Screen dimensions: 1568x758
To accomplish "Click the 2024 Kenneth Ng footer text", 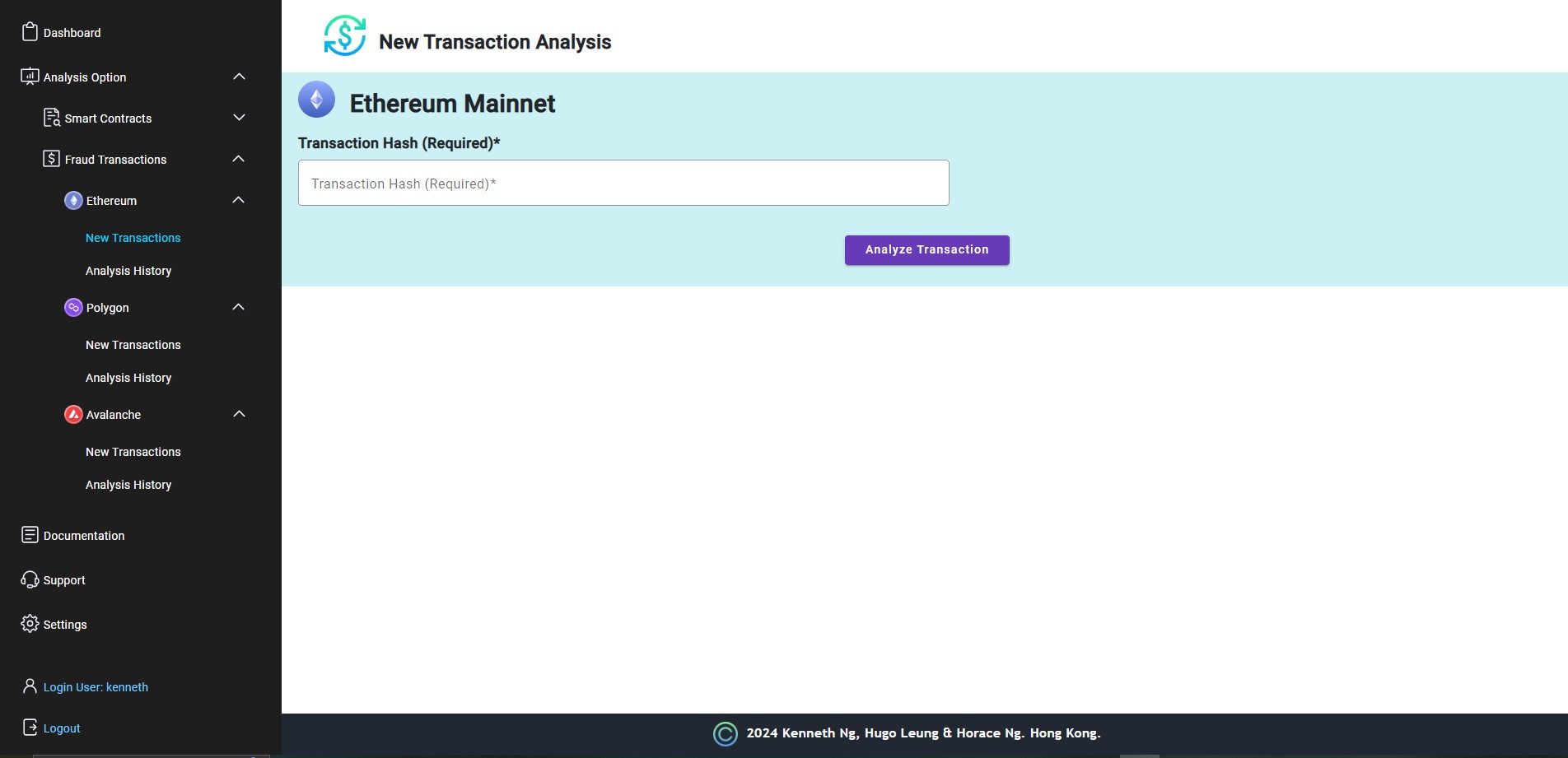I will pyautogui.click(x=923, y=733).
